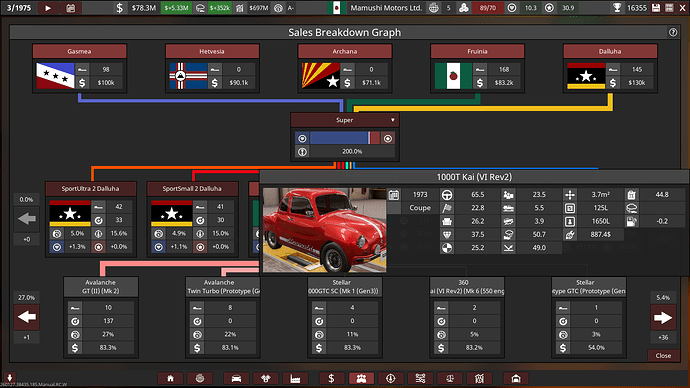The image size is (690, 388).
Task: Open the finances dollar tab in bottom bar
Action: tap(331, 378)
